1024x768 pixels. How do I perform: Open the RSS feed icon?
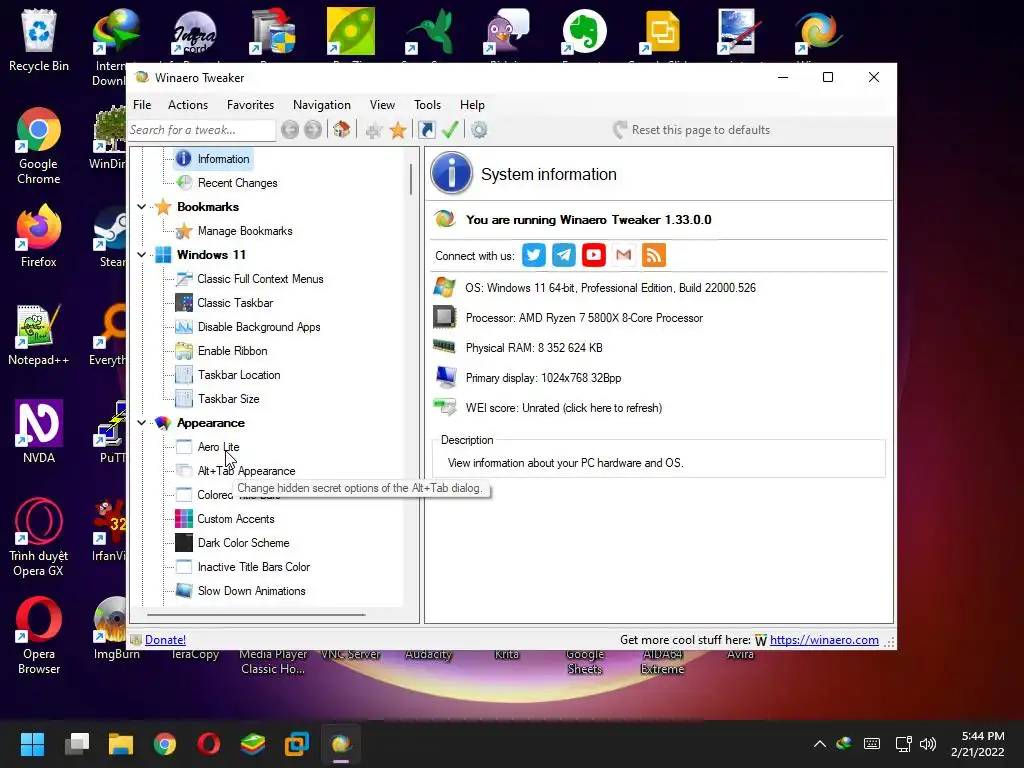pyautogui.click(x=654, y=255)
